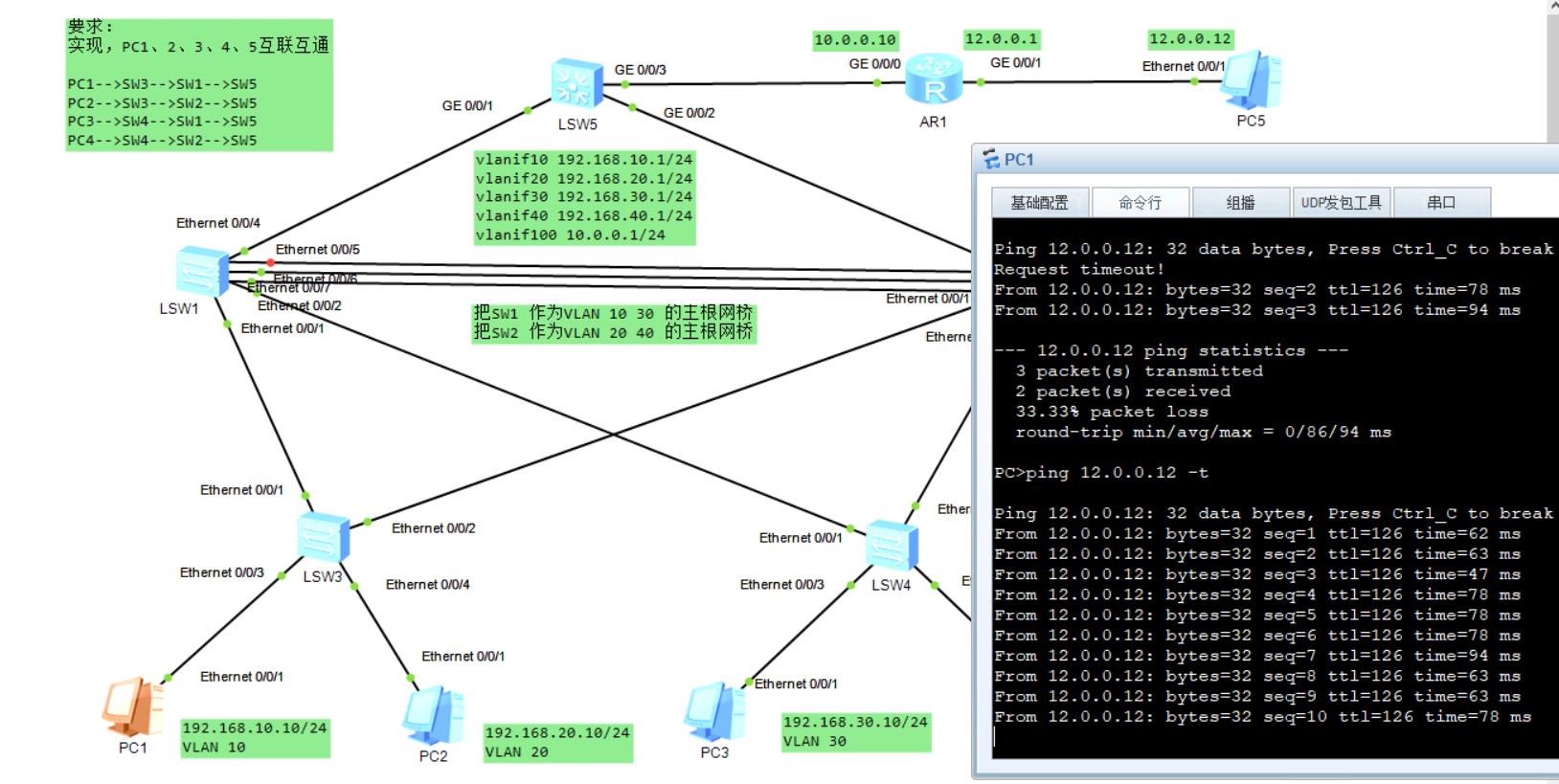1559x784 pixels.
Task: Select the LSW3 switch icon
Action: pos(323,537)
